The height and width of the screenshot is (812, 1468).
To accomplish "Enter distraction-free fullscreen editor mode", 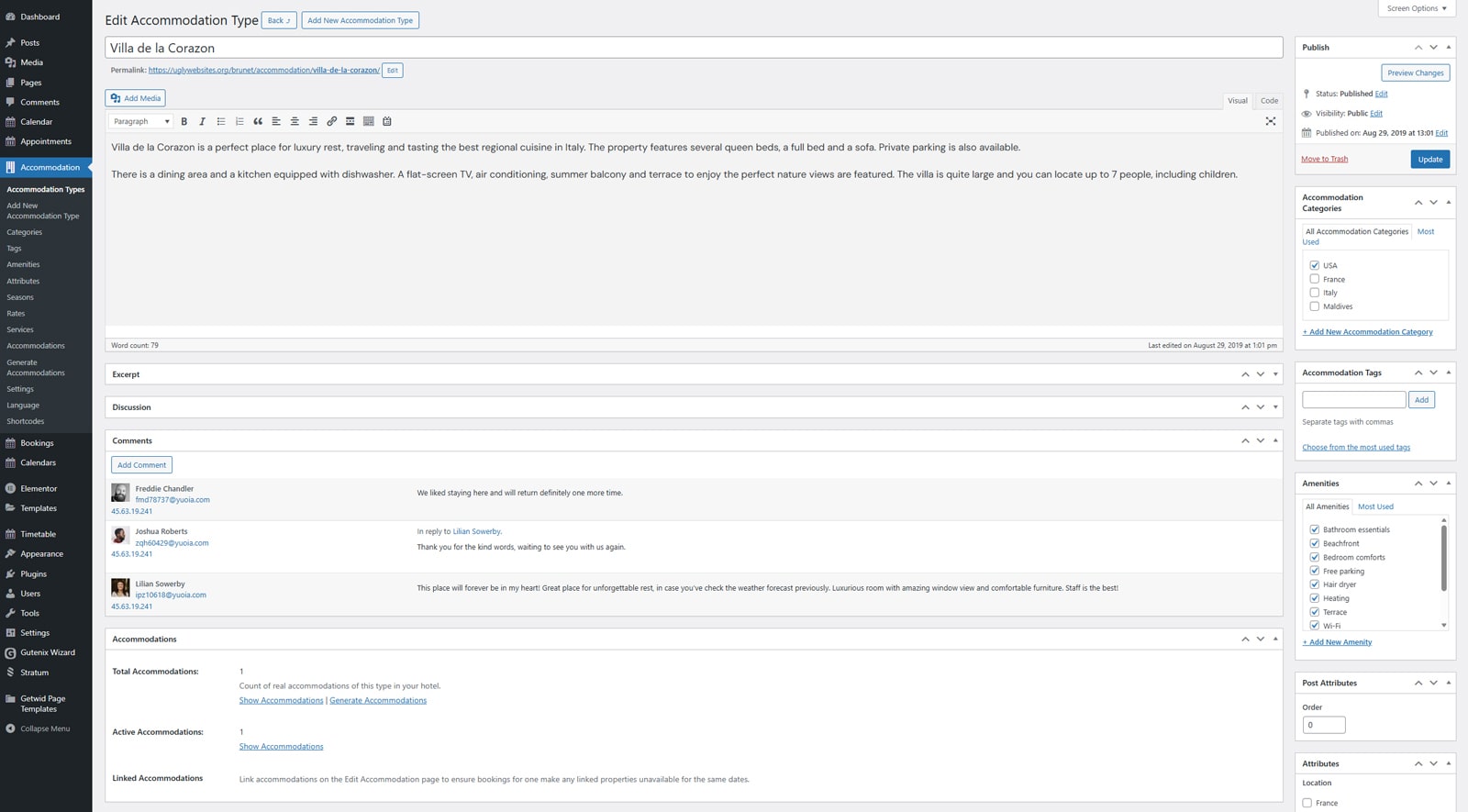I will click(1271, 121).
